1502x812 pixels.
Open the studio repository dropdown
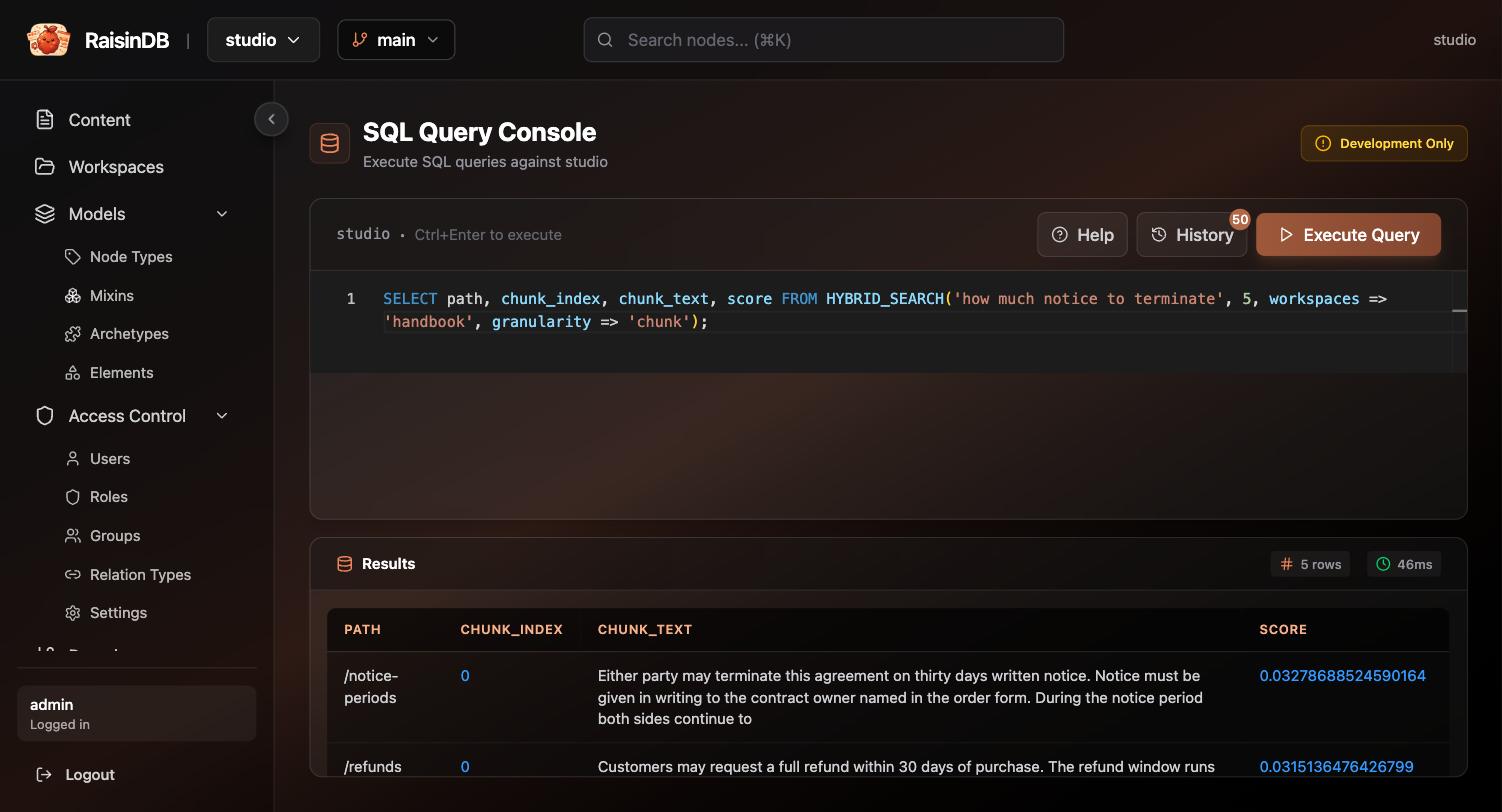263,40
